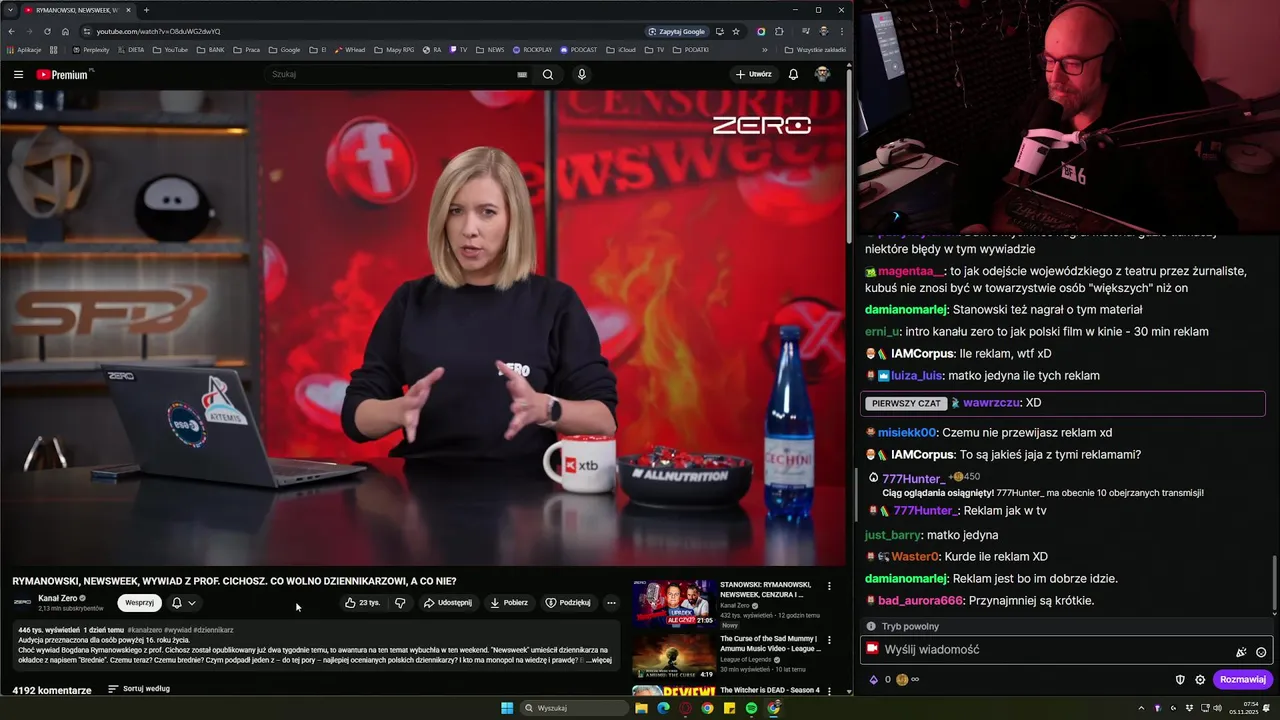This screenshot has width=1280, height=720.
Task: Like the video with 23 tys. thumbs up
Action: pyautogui.click(x=363, y=603)
